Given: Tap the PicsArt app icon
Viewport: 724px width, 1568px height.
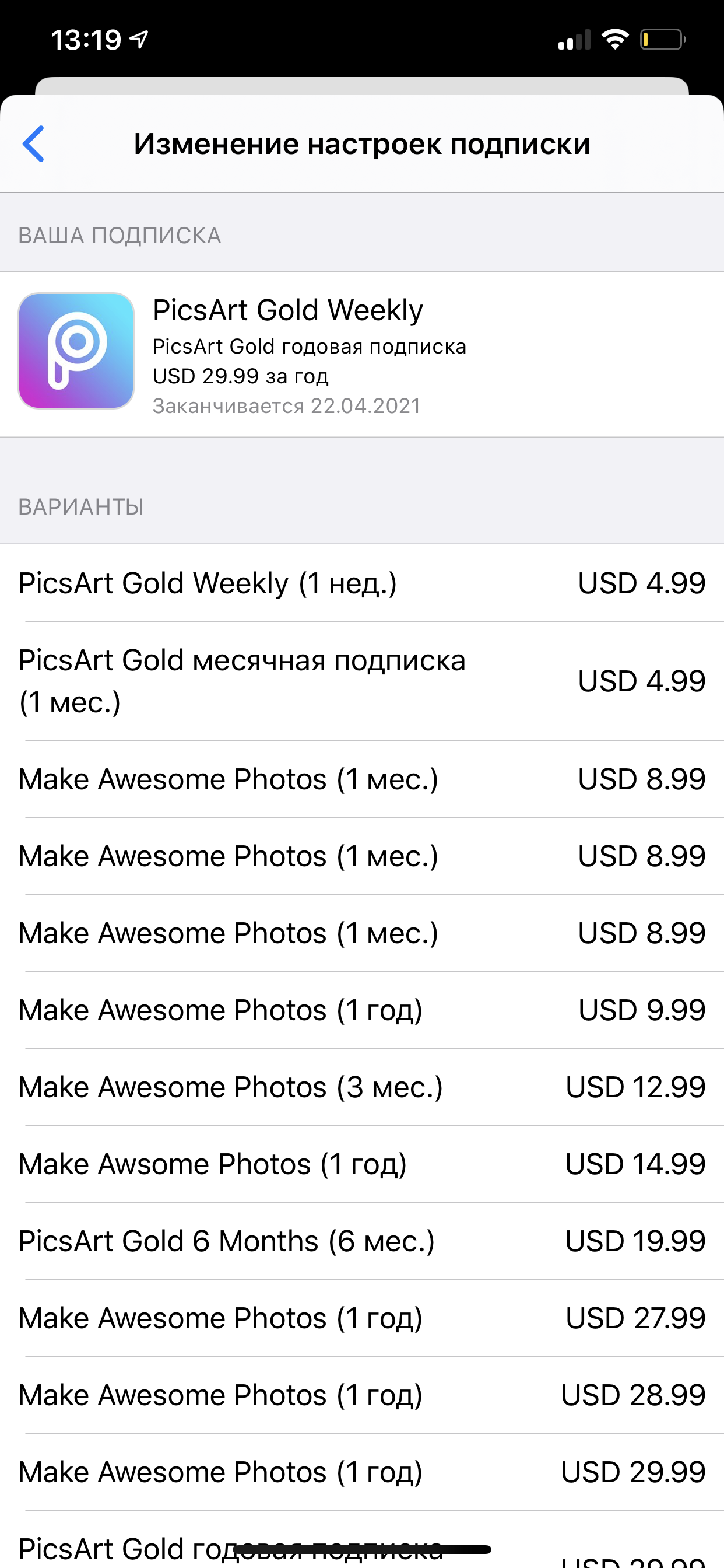Looking at the screenshot, I should click(76, 351).
